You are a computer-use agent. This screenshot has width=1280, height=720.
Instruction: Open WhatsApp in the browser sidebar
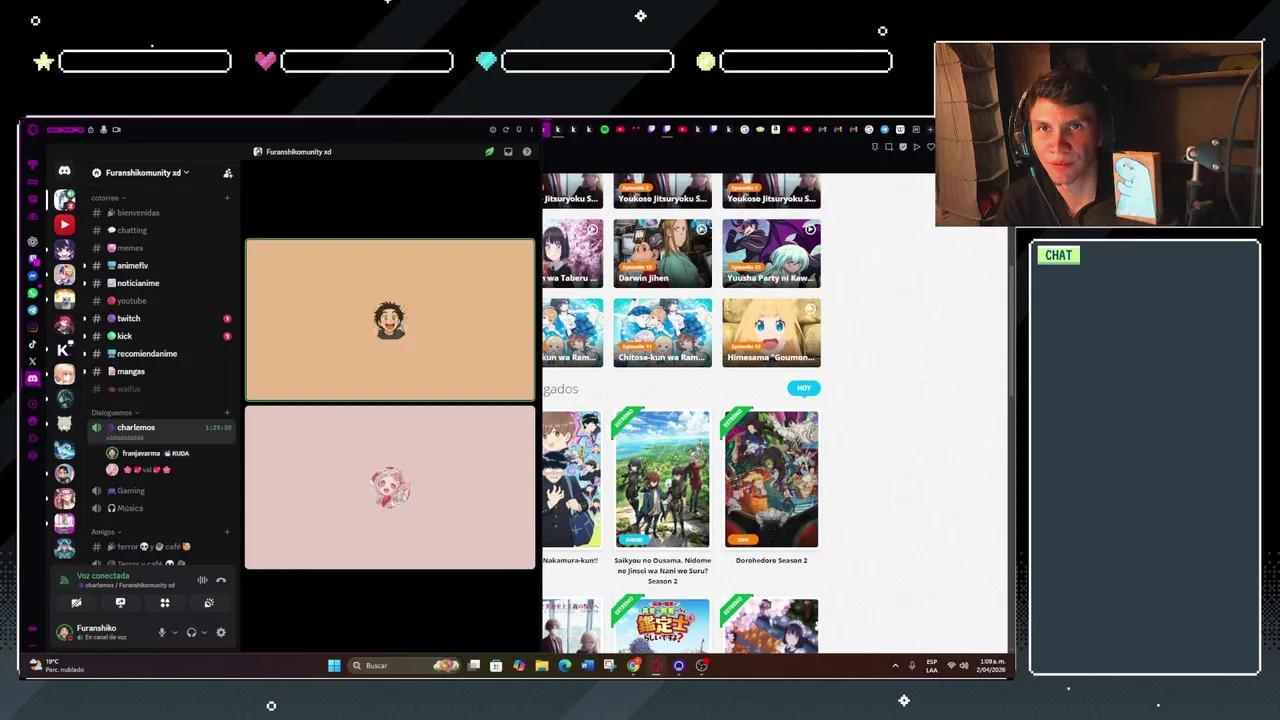click(x=33, y=293)
